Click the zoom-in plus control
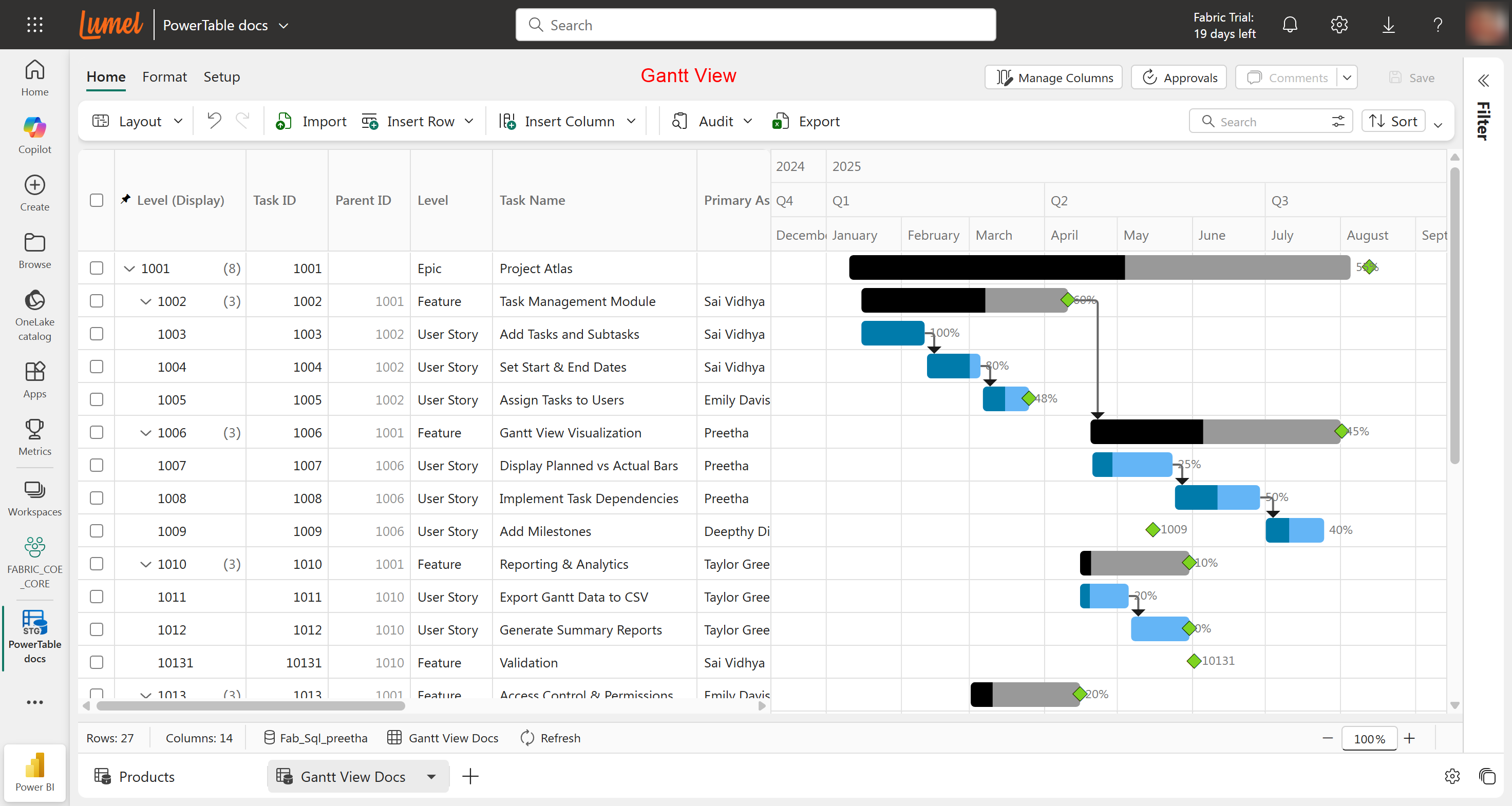This screenshot has height=806, width=1512. [1409, 739]
